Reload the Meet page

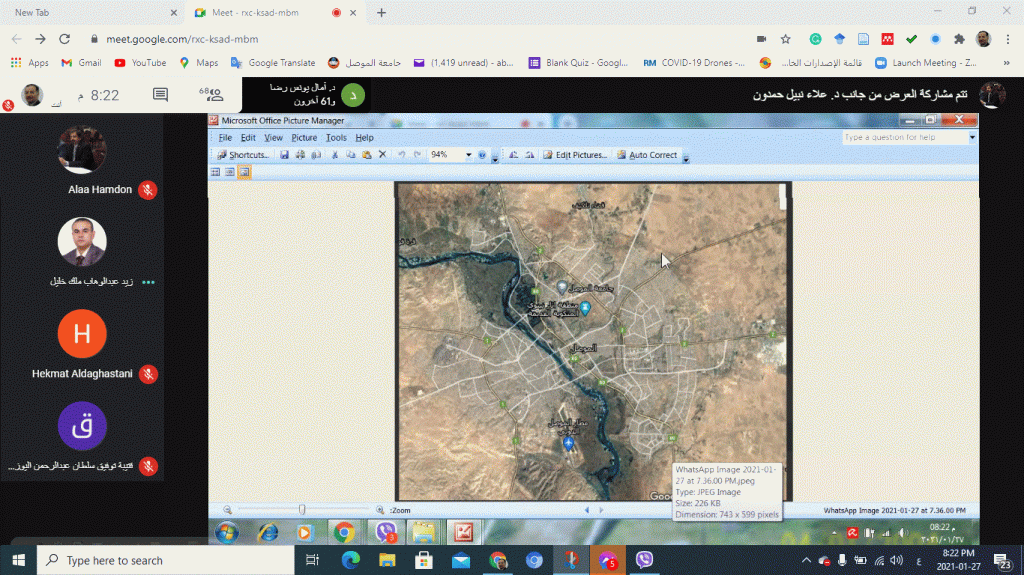[x=65, y=39]
